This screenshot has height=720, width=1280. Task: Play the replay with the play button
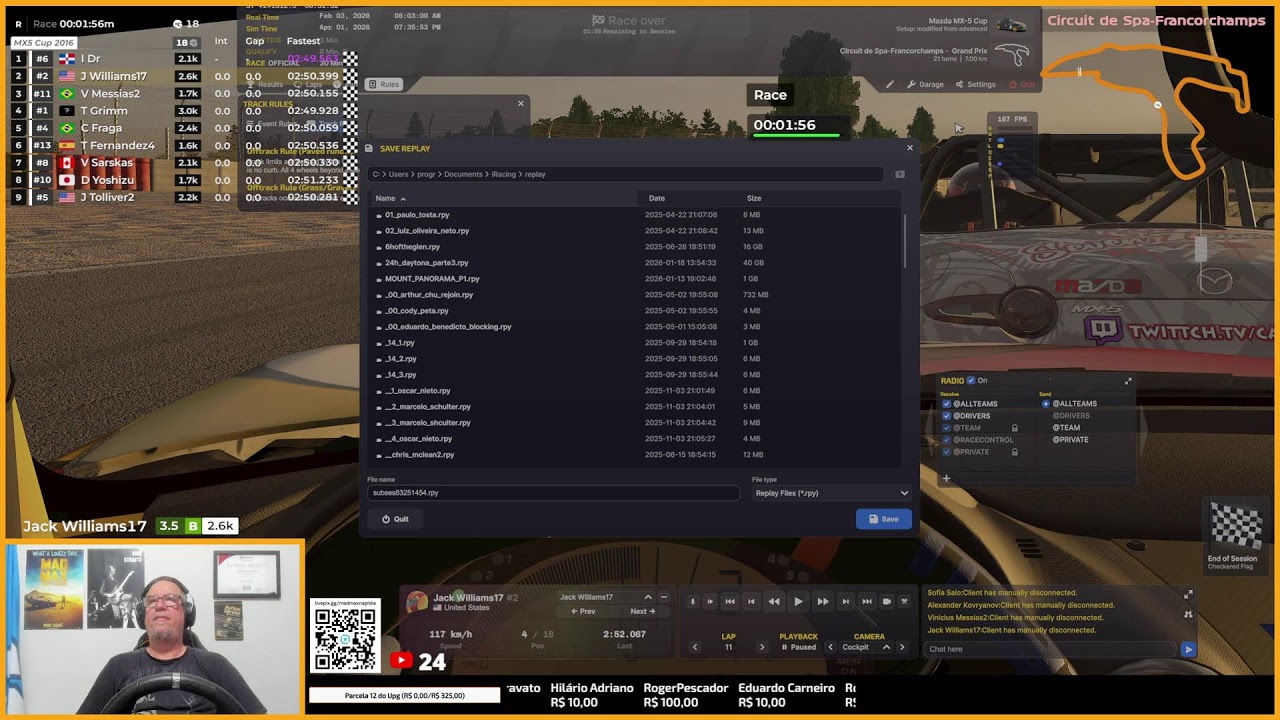pos(798,601)
